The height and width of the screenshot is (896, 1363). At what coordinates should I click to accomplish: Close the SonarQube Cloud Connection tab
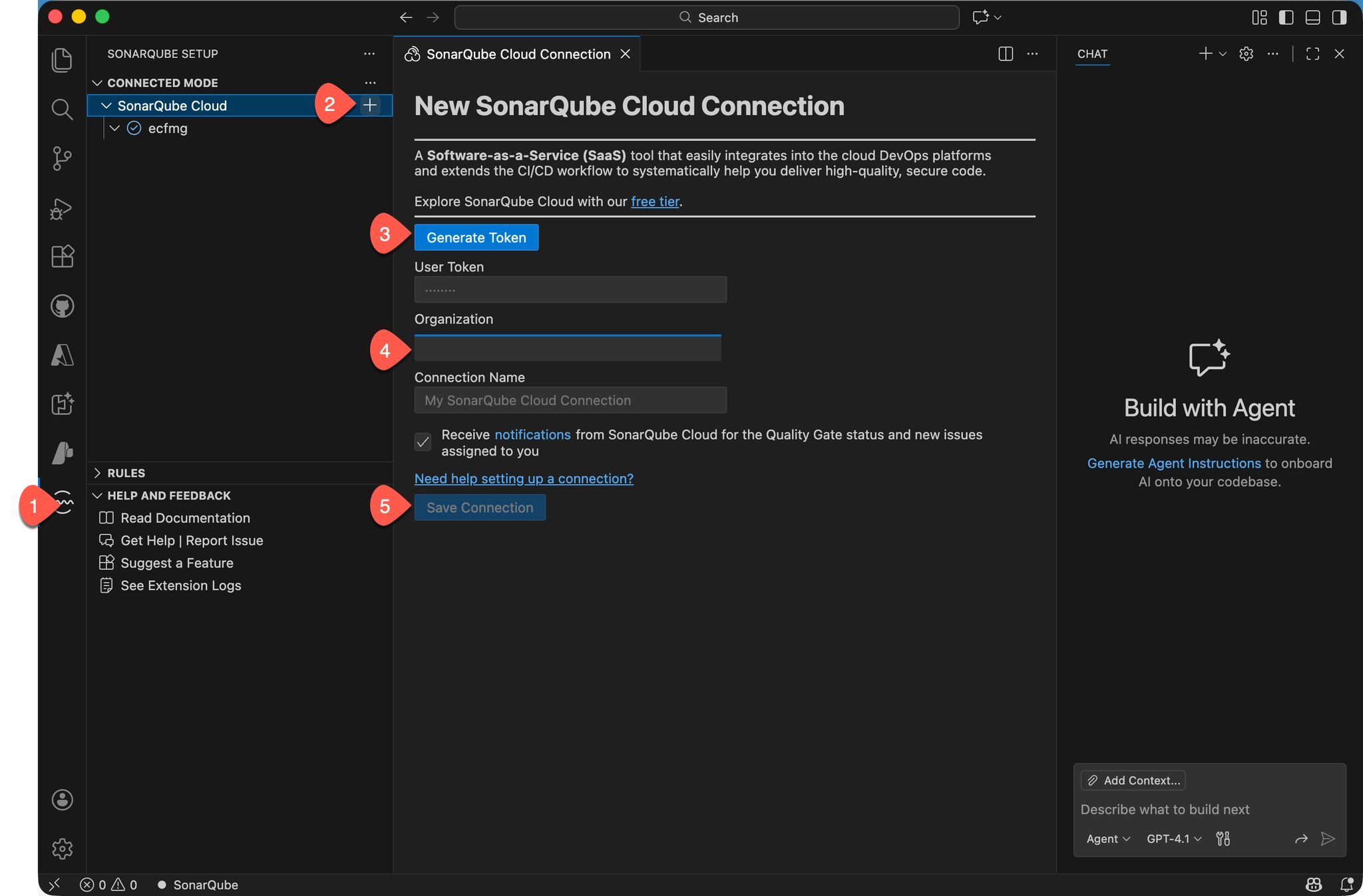click(x=626, y=54)
